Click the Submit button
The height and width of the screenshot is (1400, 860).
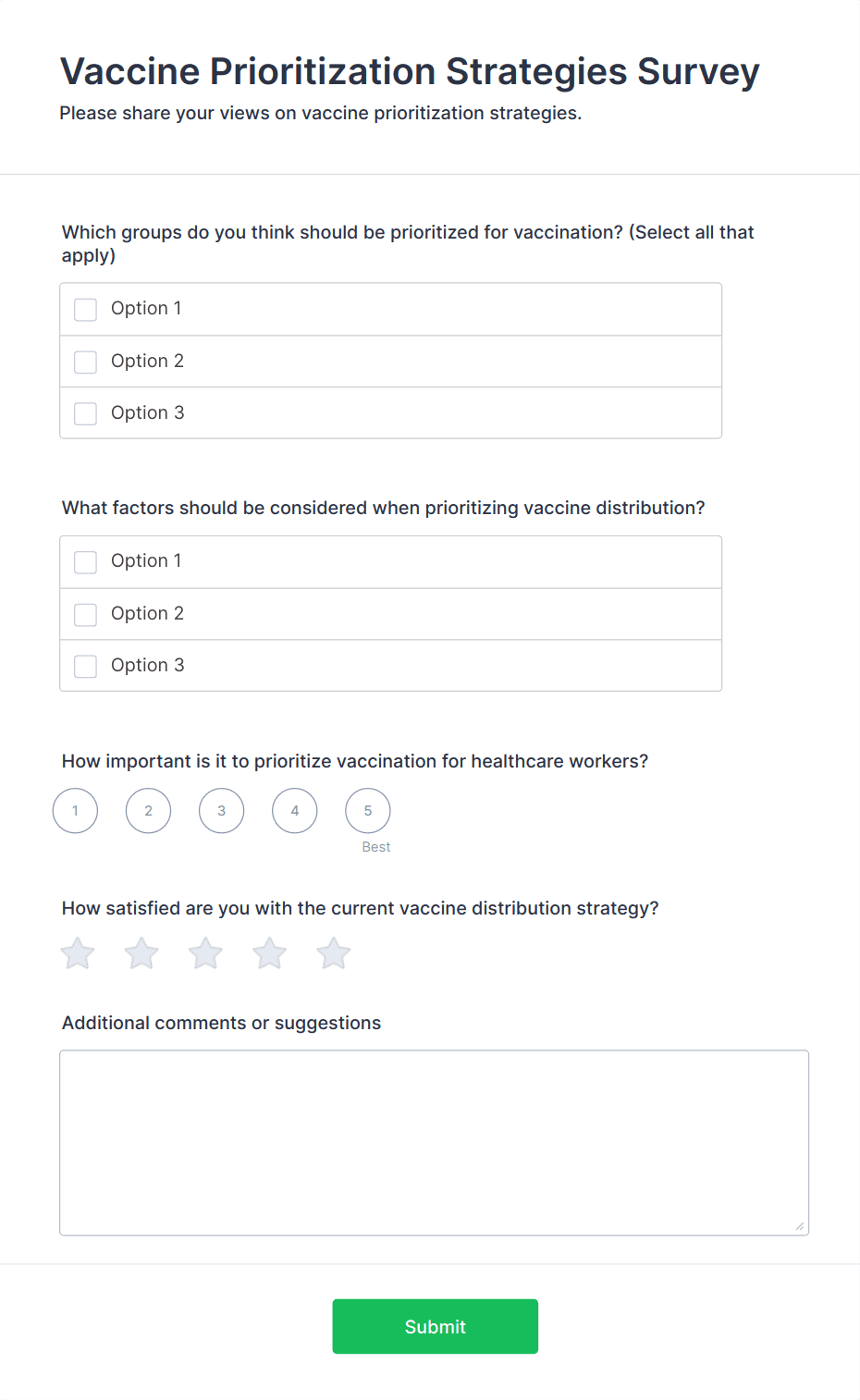click(436, 1326)
